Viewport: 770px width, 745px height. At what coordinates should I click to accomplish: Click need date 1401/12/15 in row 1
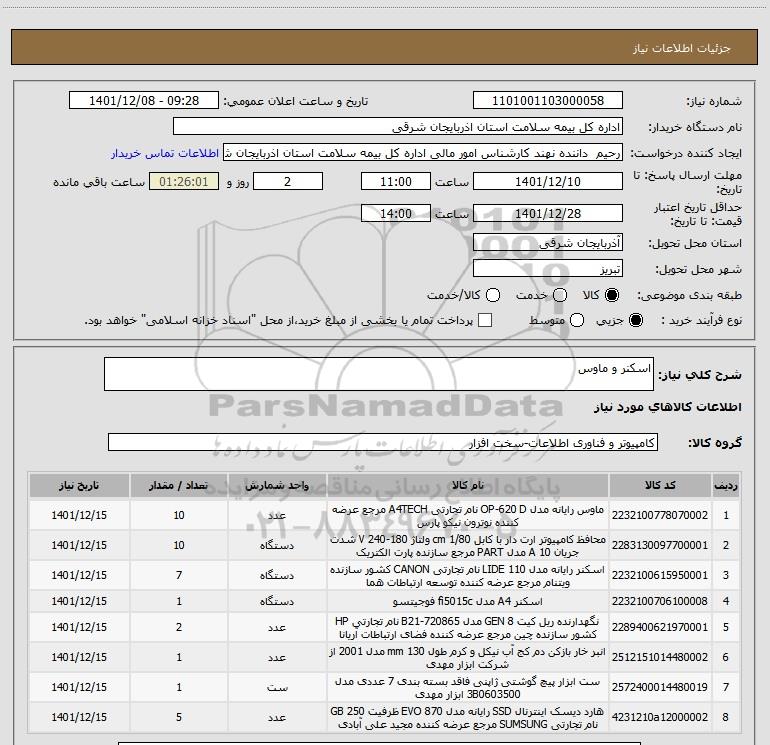[79, 515]
